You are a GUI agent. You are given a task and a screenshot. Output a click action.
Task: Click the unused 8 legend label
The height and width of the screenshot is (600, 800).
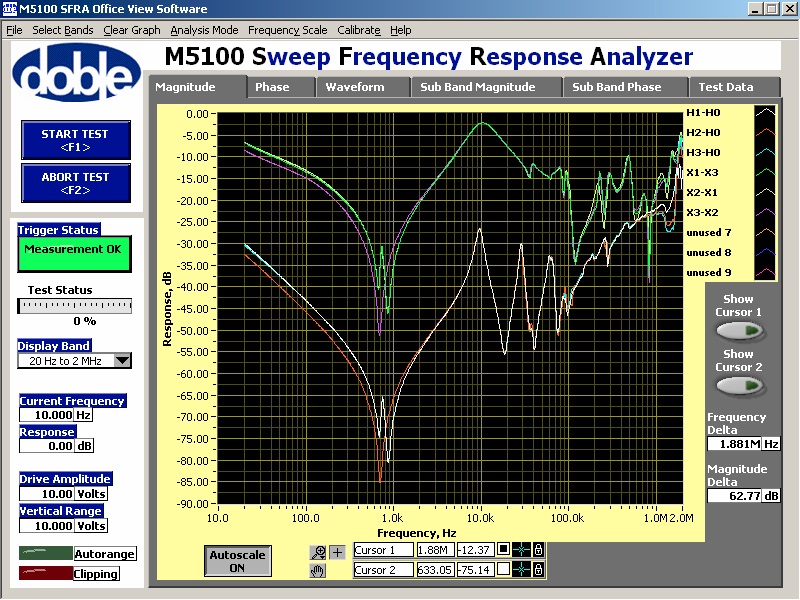pyautogui.click(x=709, y=253)
